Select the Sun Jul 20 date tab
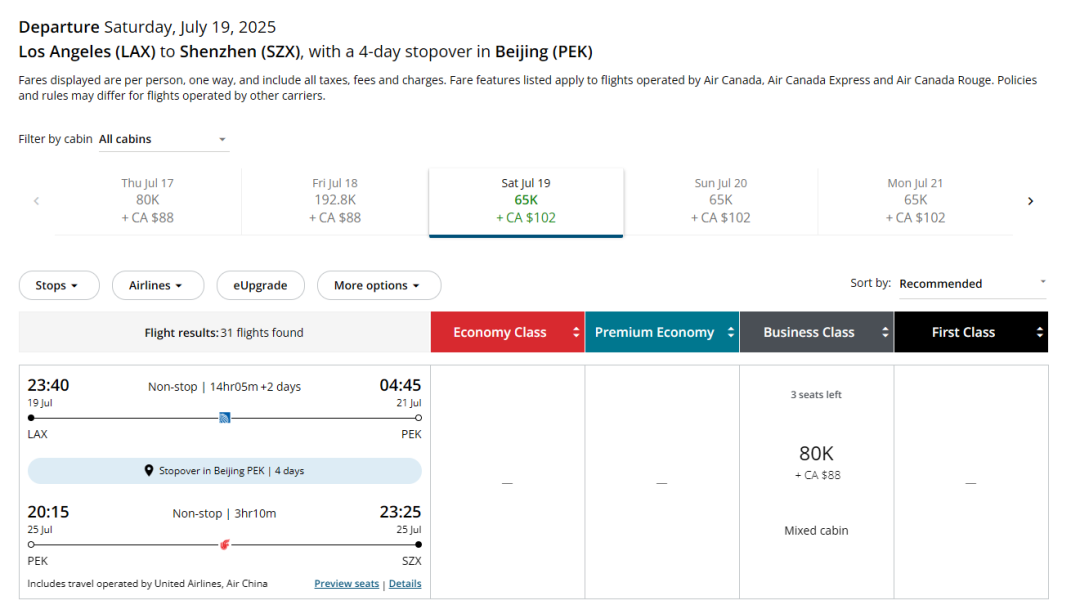Viewport: 1080px width, 605px height. [x=720, y=200]
